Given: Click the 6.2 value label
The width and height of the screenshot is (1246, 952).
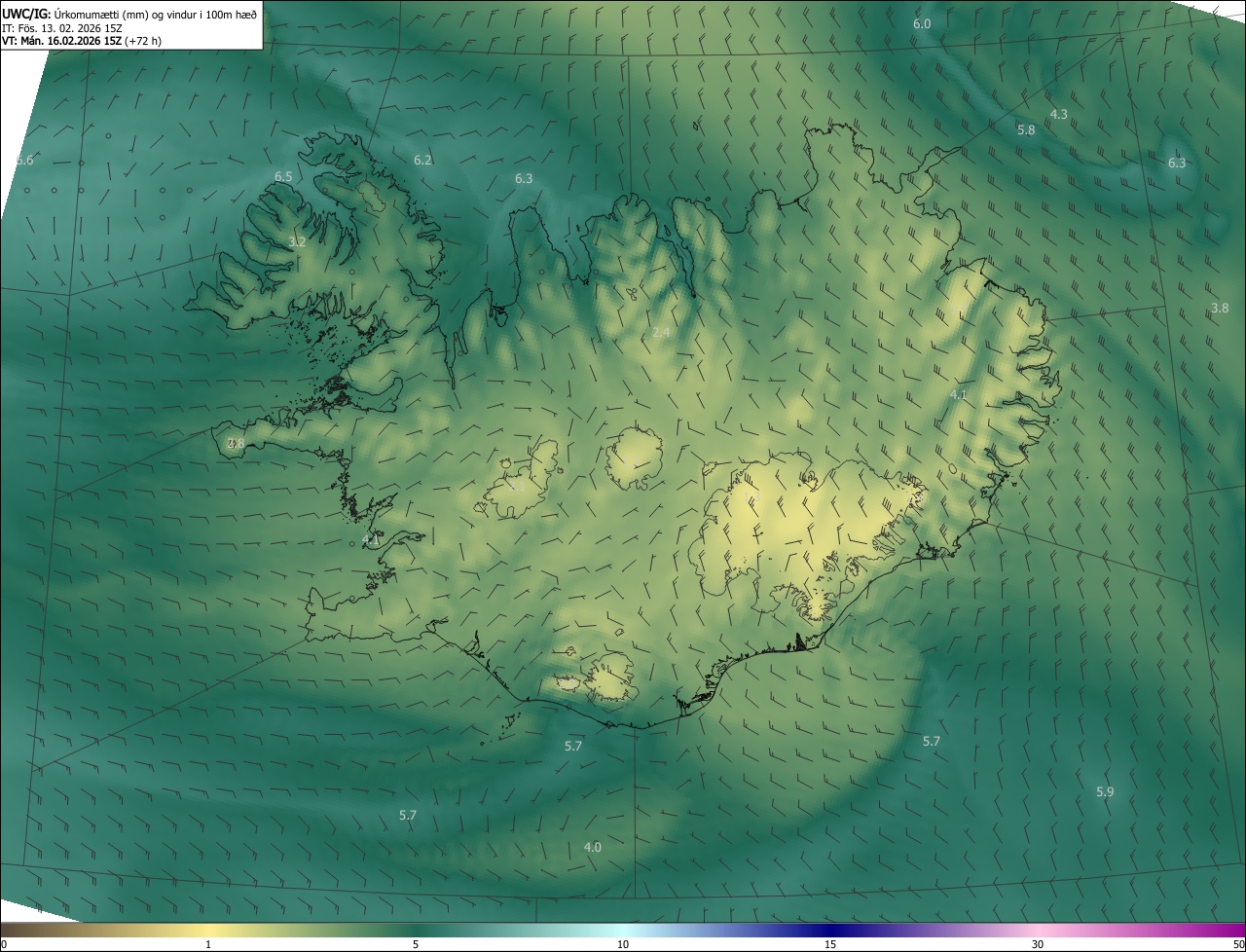Looking at the screenshot, I should coord(422,161).
